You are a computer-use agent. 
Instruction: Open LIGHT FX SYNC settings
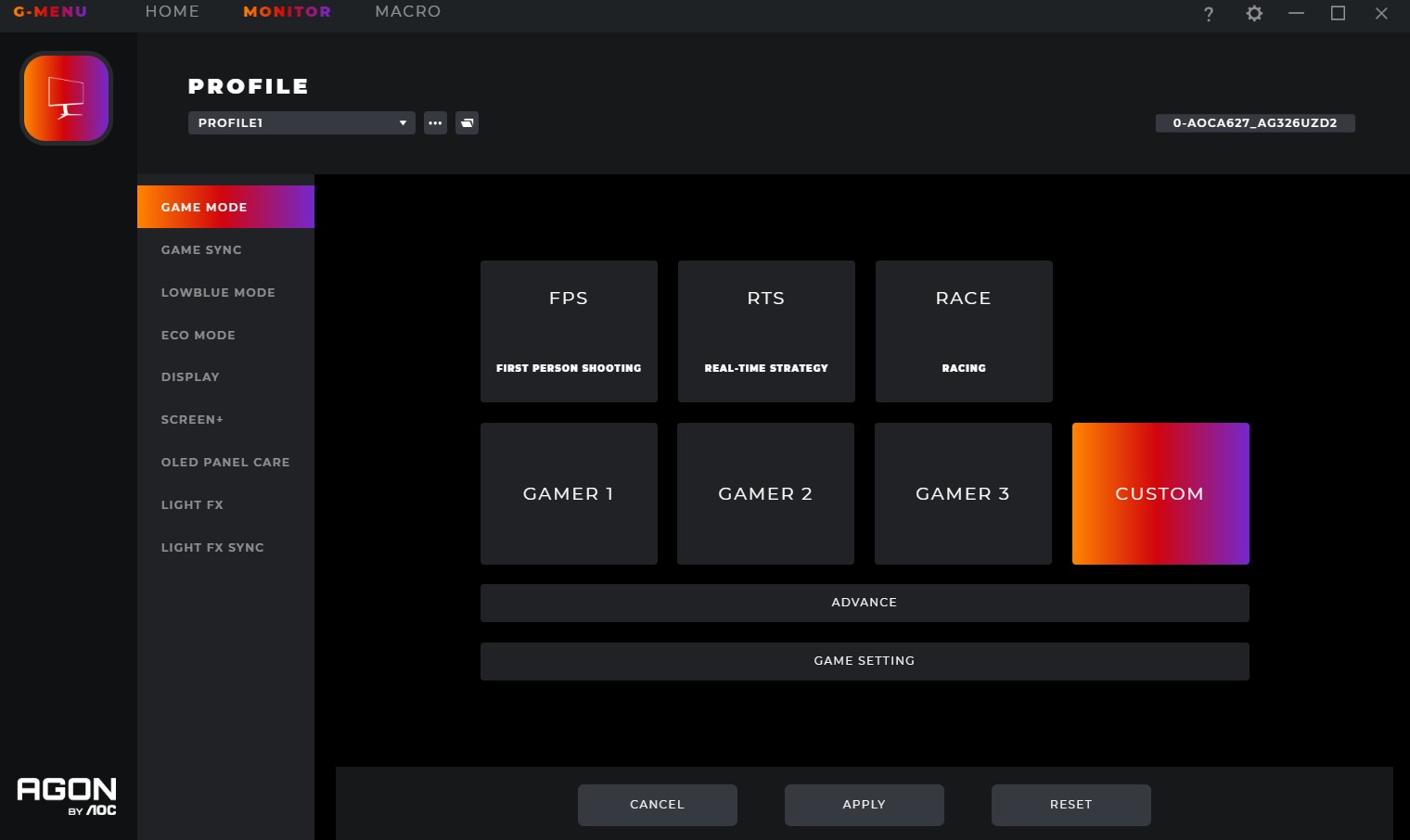(225, 547)
